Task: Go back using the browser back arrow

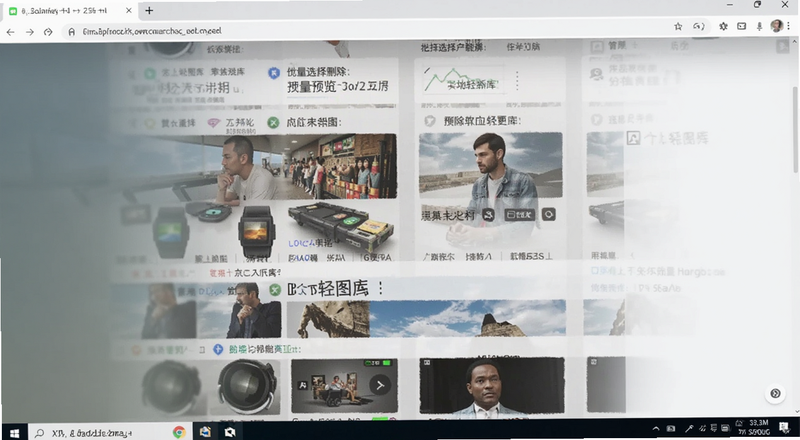Action: tap(10, 32)
